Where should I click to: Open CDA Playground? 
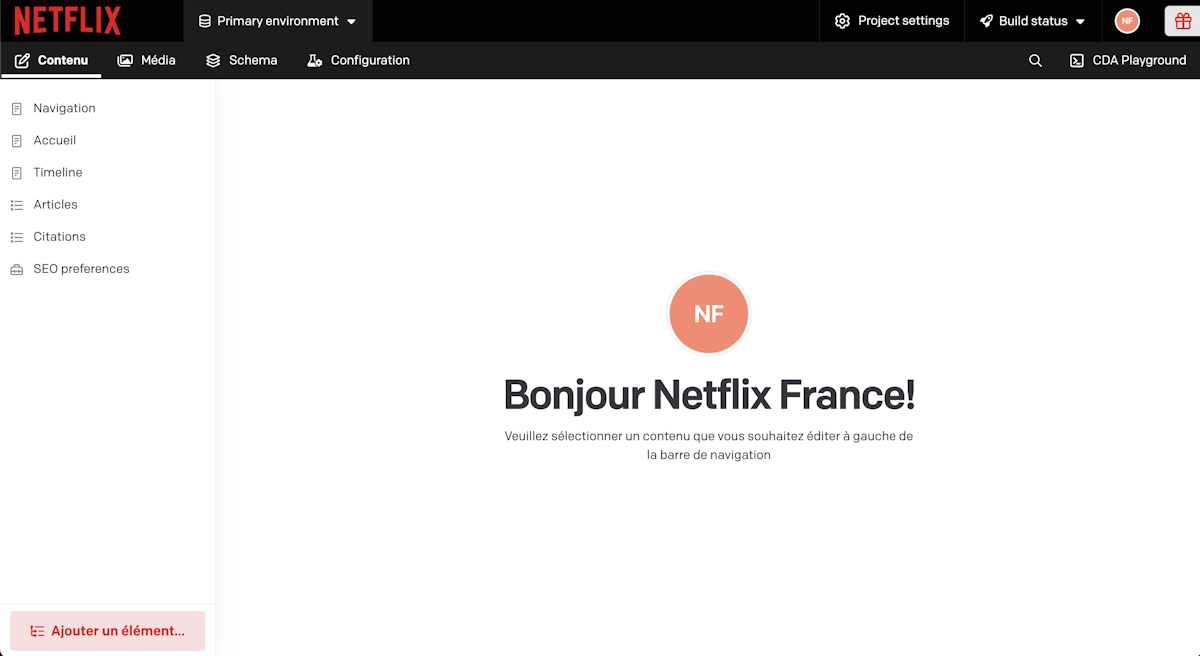click(1127, 60)
